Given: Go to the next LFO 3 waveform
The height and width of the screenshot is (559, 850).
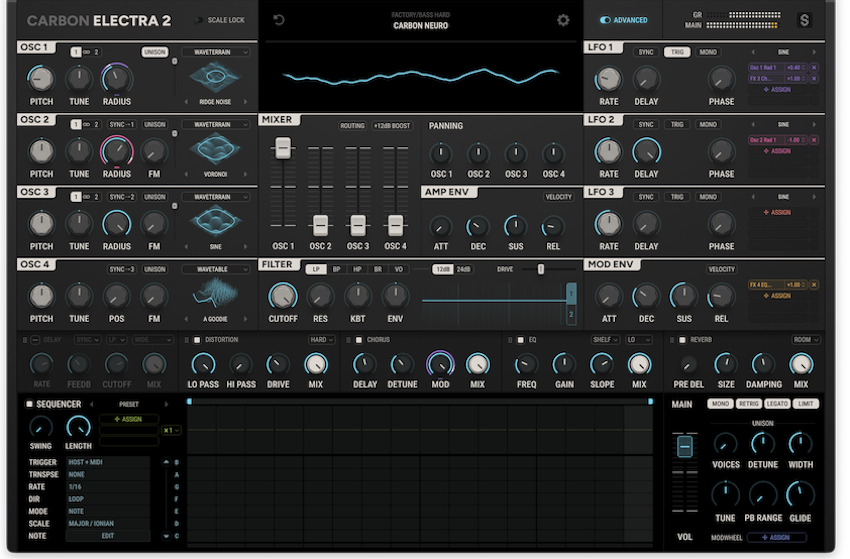Looking at the screenshot, I should pos(814,197).
